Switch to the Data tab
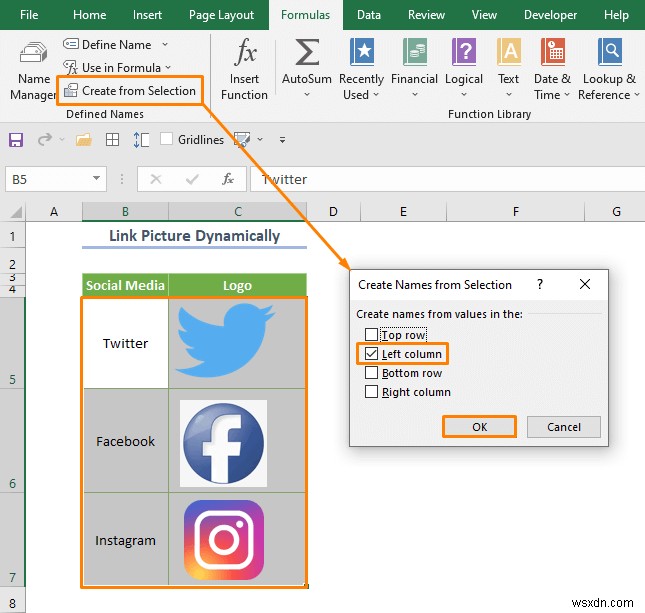645x613 pixels. 369,15
